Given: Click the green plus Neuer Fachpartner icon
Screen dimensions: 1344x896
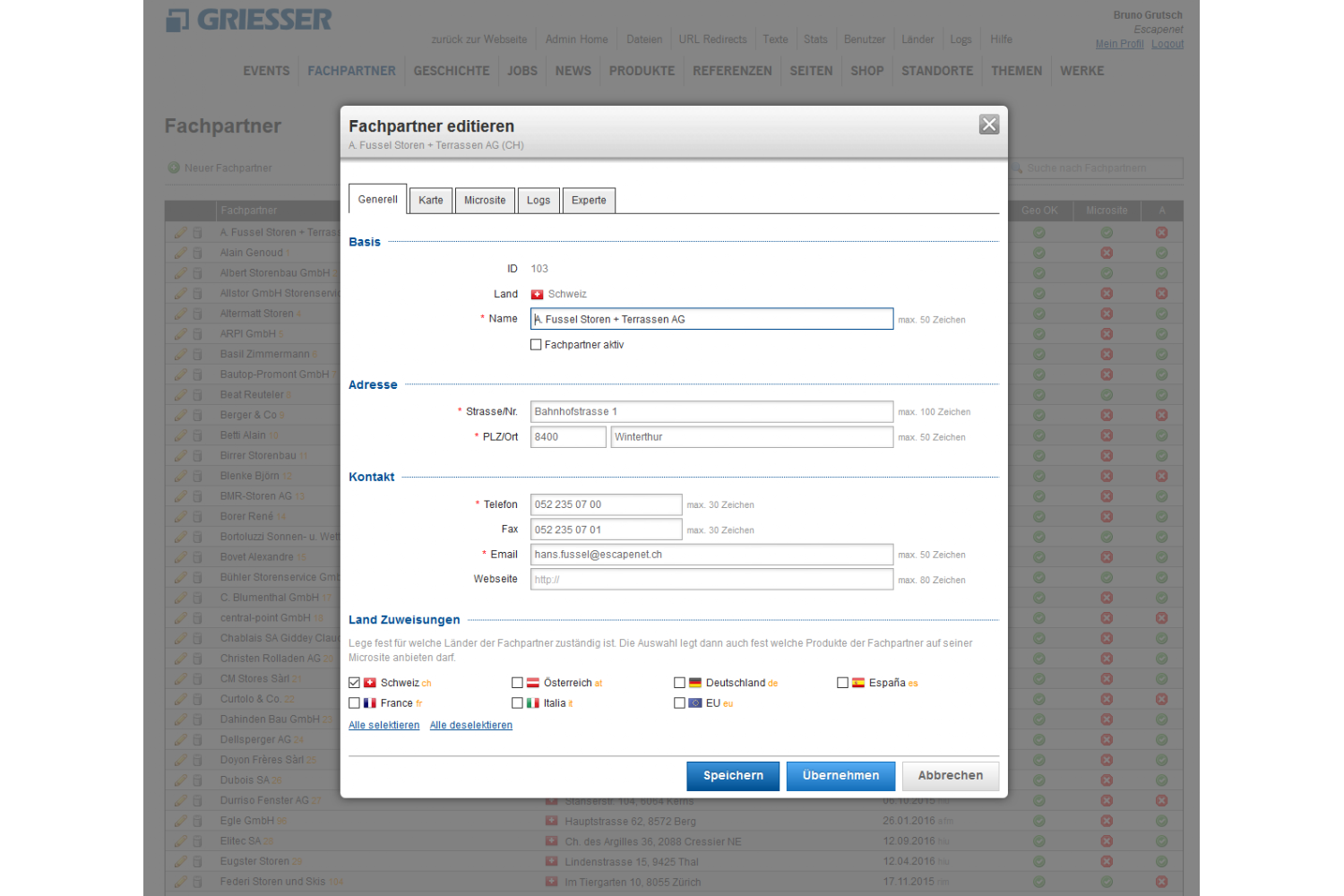Looking at the screenshot, I should [174, 168].
